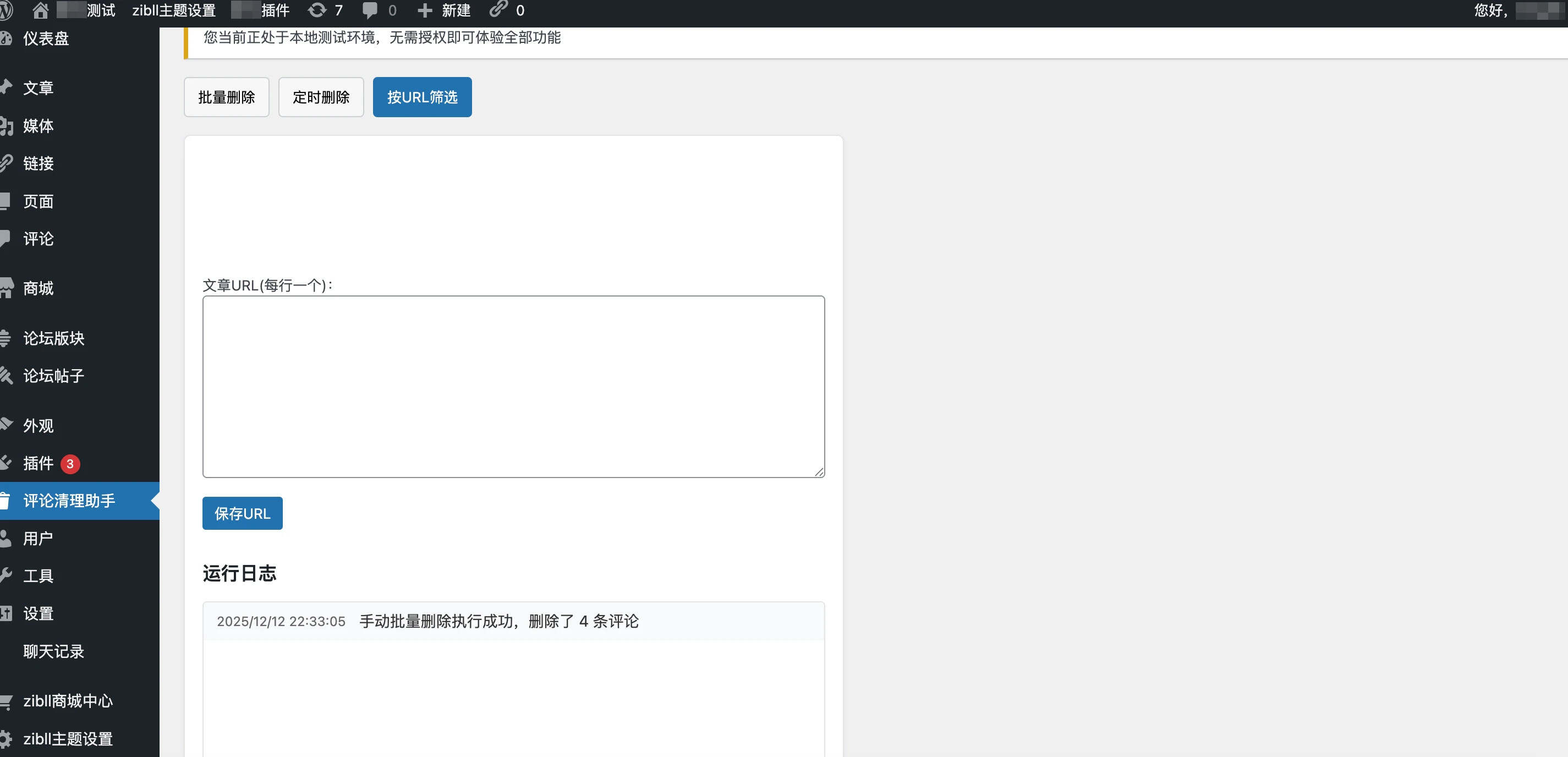Go to 评论 in sidebar
The height and width of the screenshot is (757, 1568).
tap(39, 239)
